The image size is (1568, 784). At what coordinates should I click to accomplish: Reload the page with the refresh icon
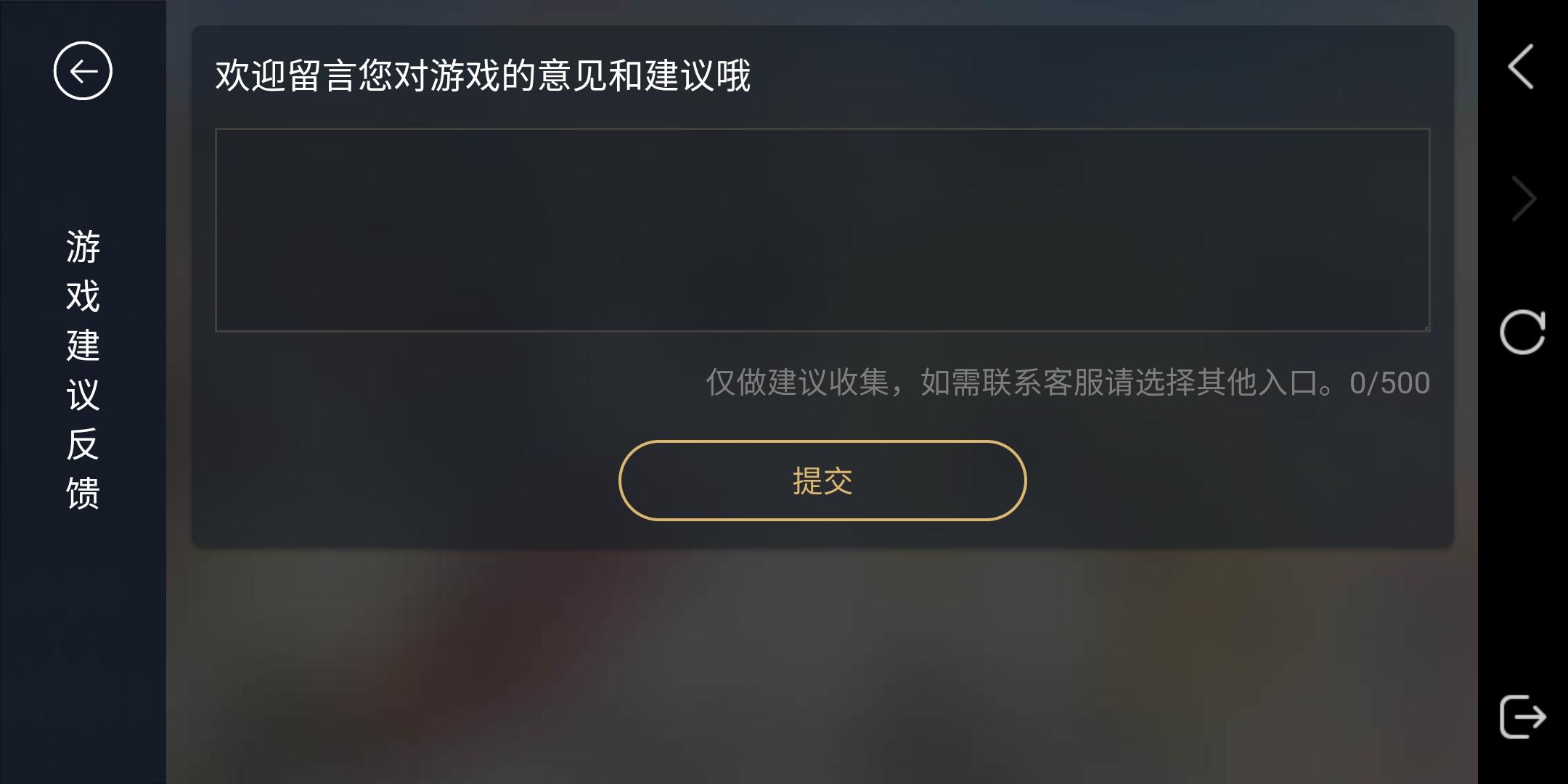pyautogui.click(x=1522, y=332)
